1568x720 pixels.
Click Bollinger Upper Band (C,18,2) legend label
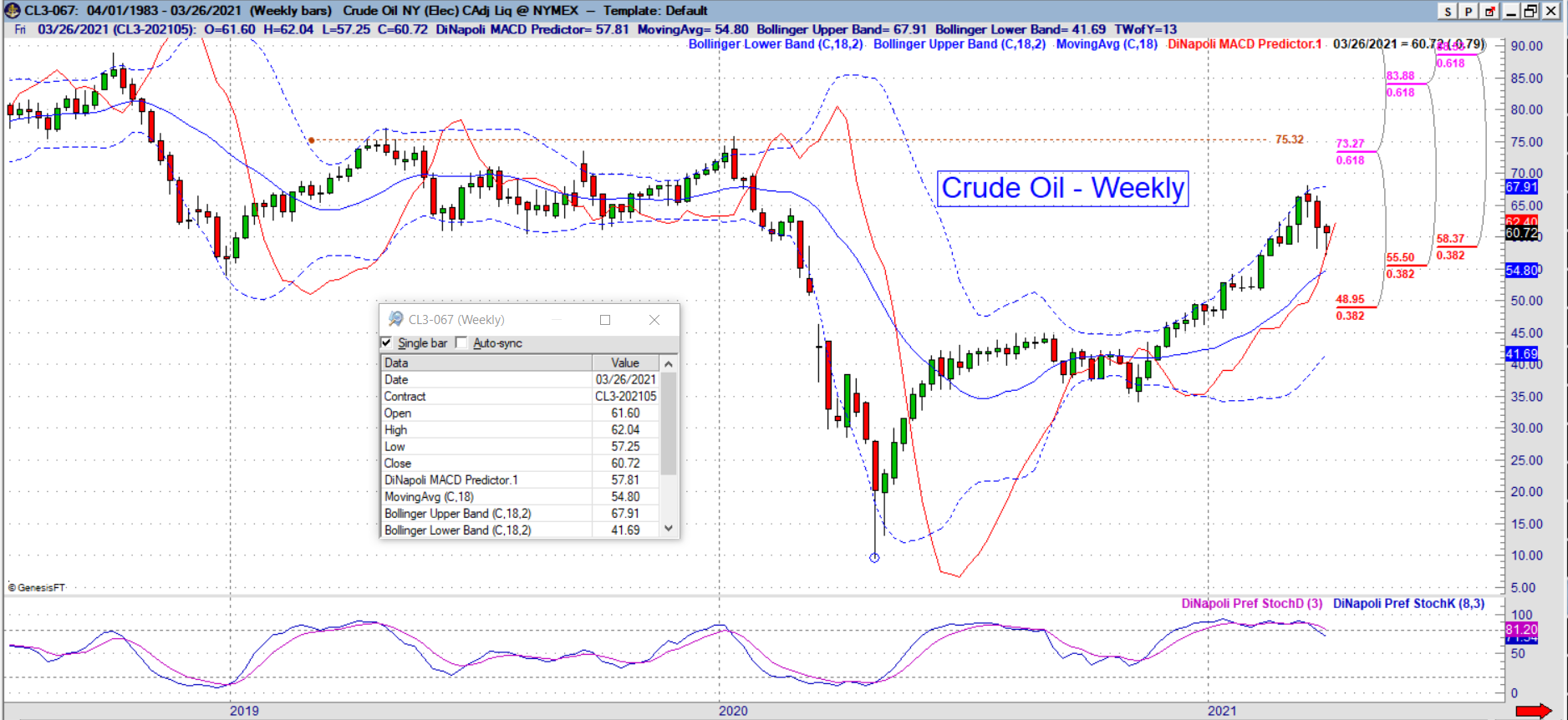[960, 44]
